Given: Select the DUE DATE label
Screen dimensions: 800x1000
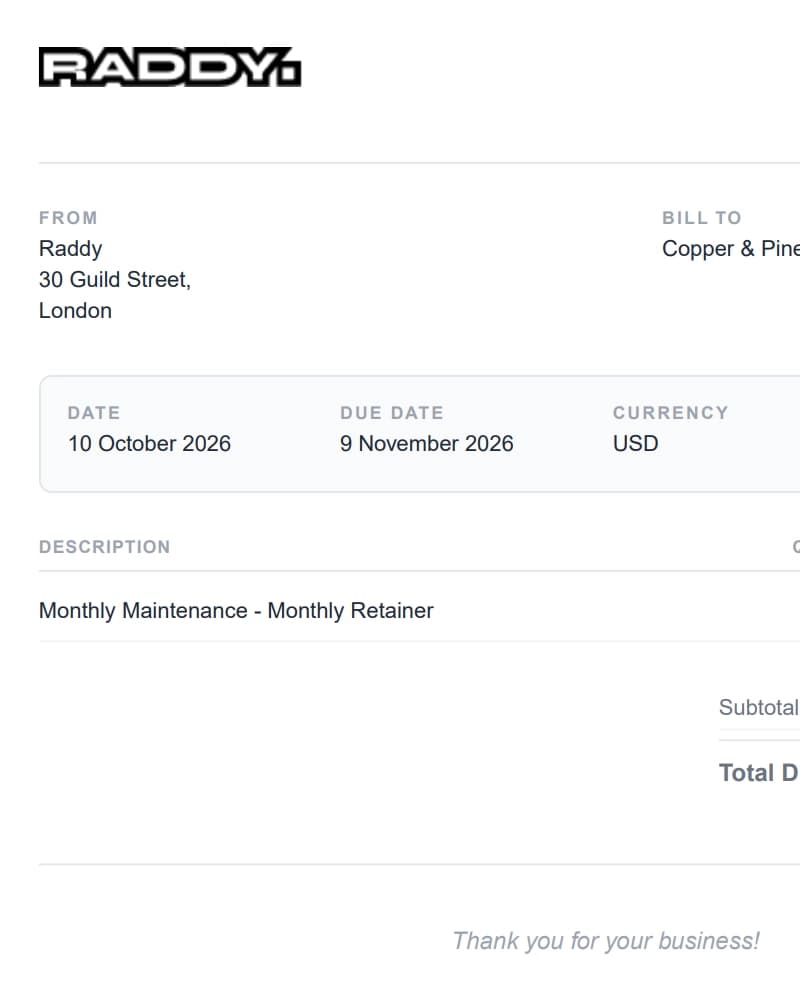Looking at the screenshot, I should [392, 413].
